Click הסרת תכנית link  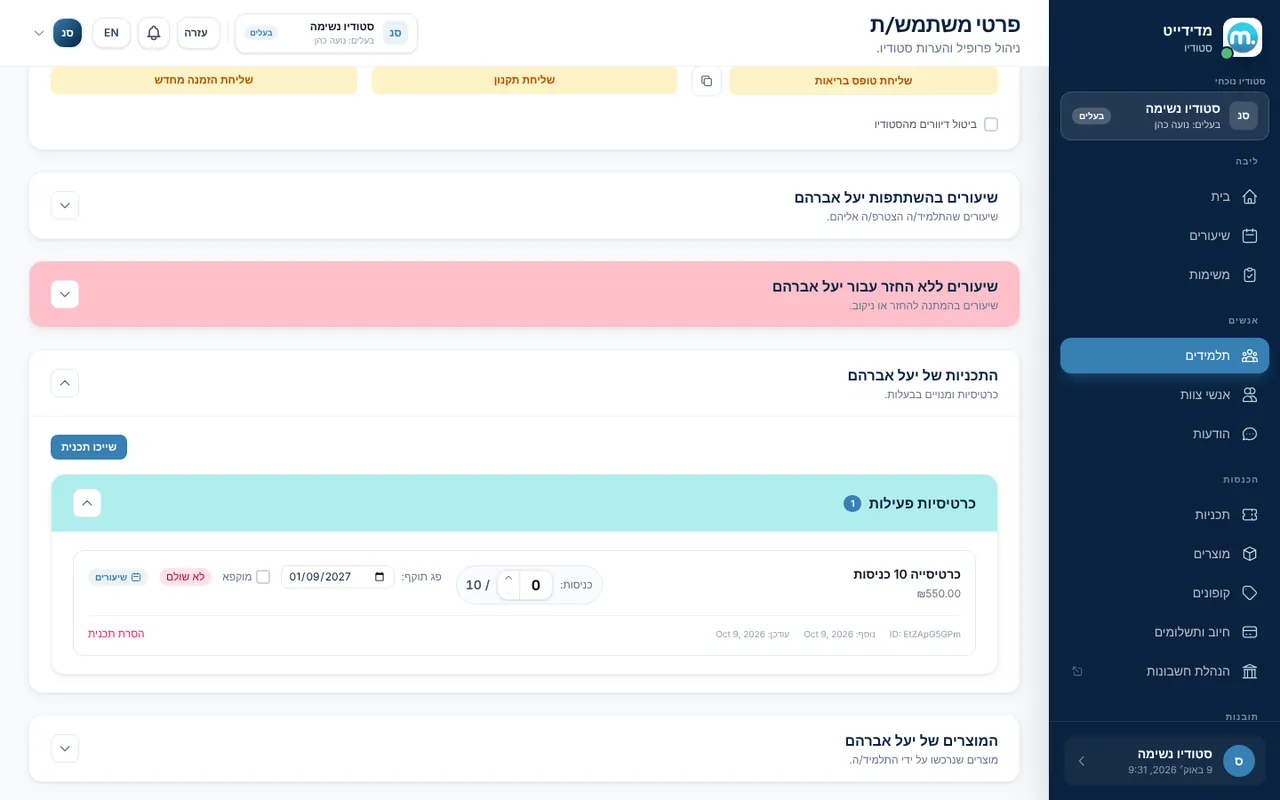[x=116, y=634]
